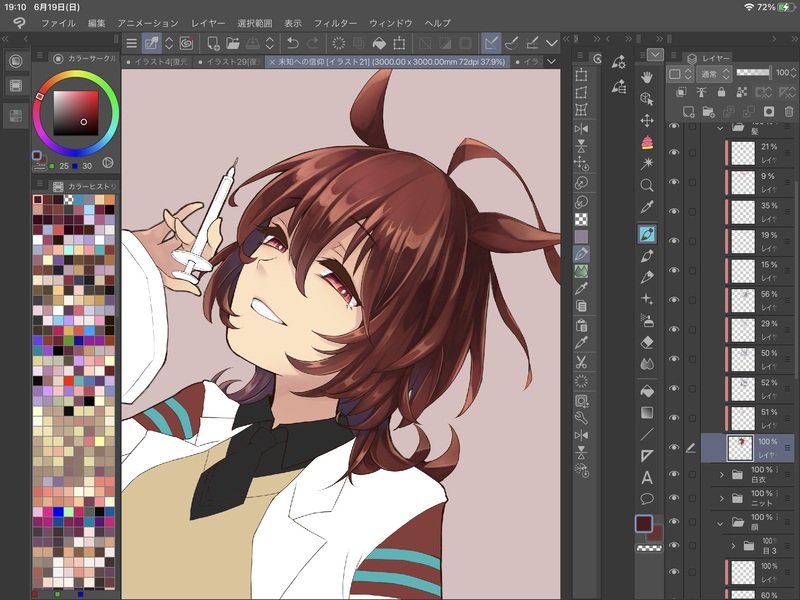
Task: Select the Airbrush tool
Action: coord(647,320)
